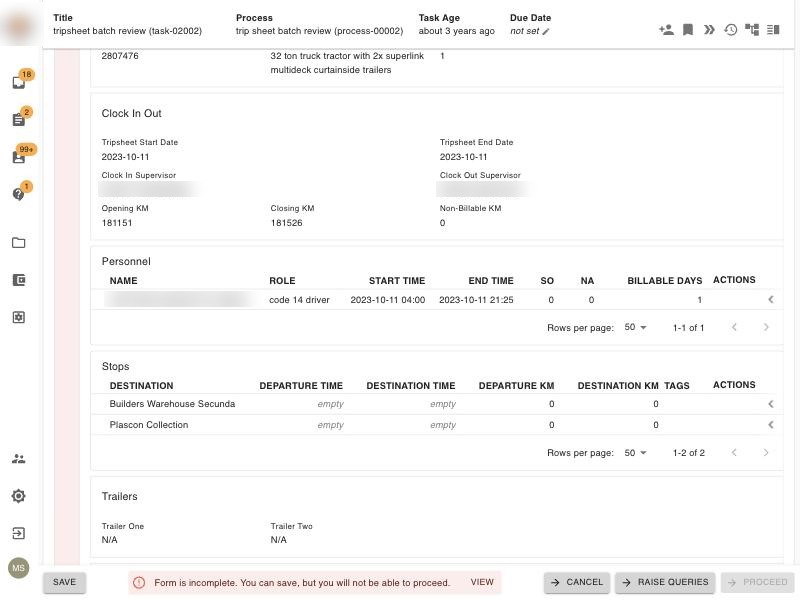Click the Opening KM value 181151
This screenshot has width=800, height=600.
(x=117, y=223)
